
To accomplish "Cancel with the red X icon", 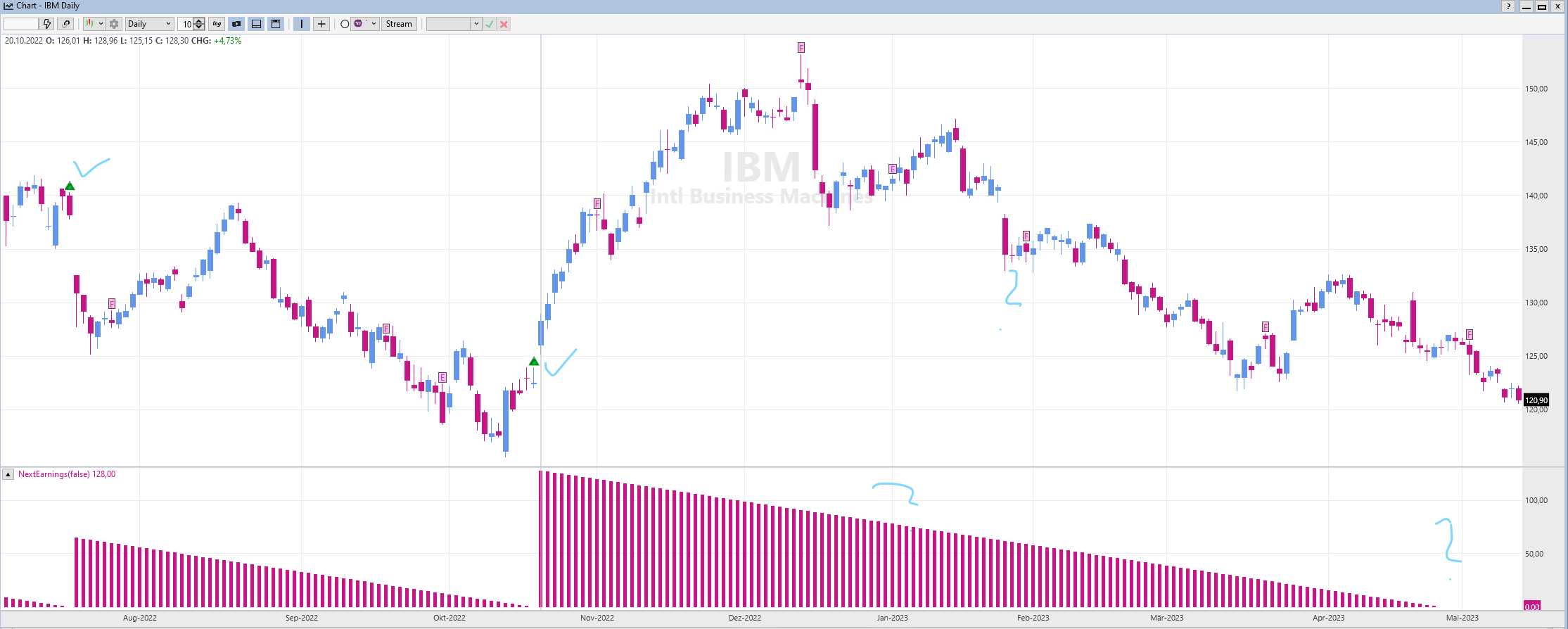I will [x=504, y=24].
